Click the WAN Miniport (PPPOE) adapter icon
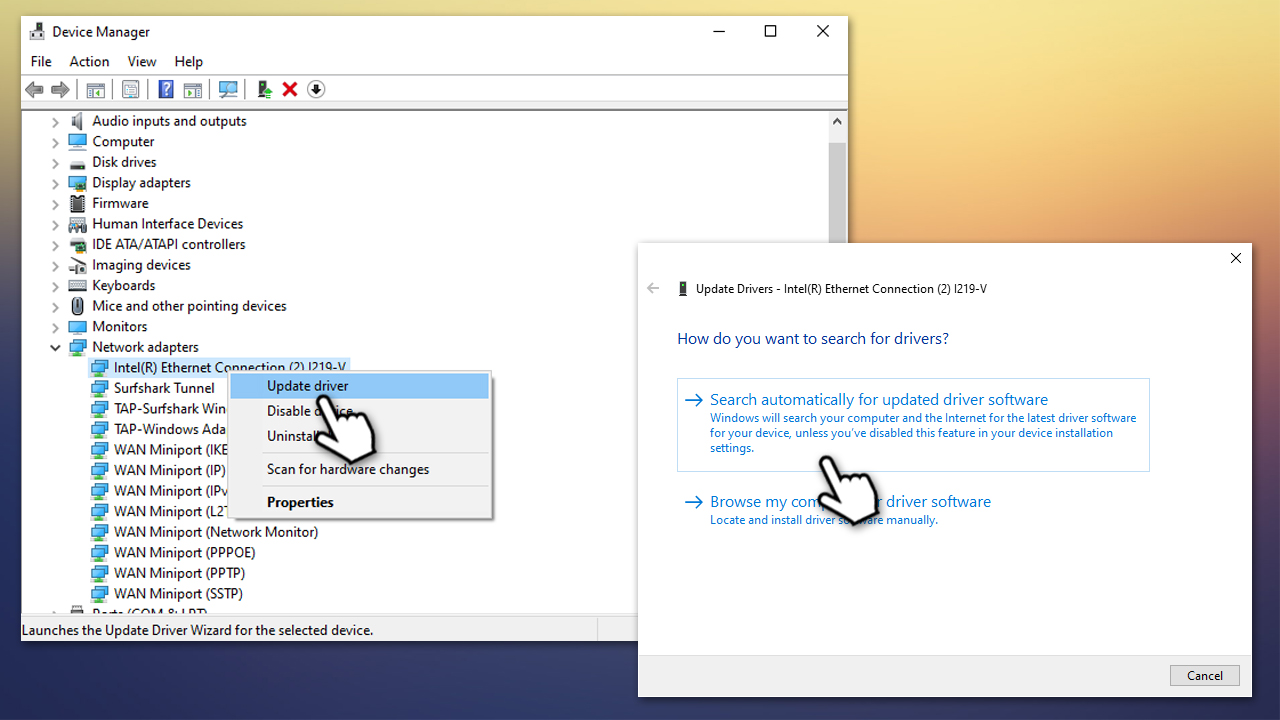 [x=99, y=552]
